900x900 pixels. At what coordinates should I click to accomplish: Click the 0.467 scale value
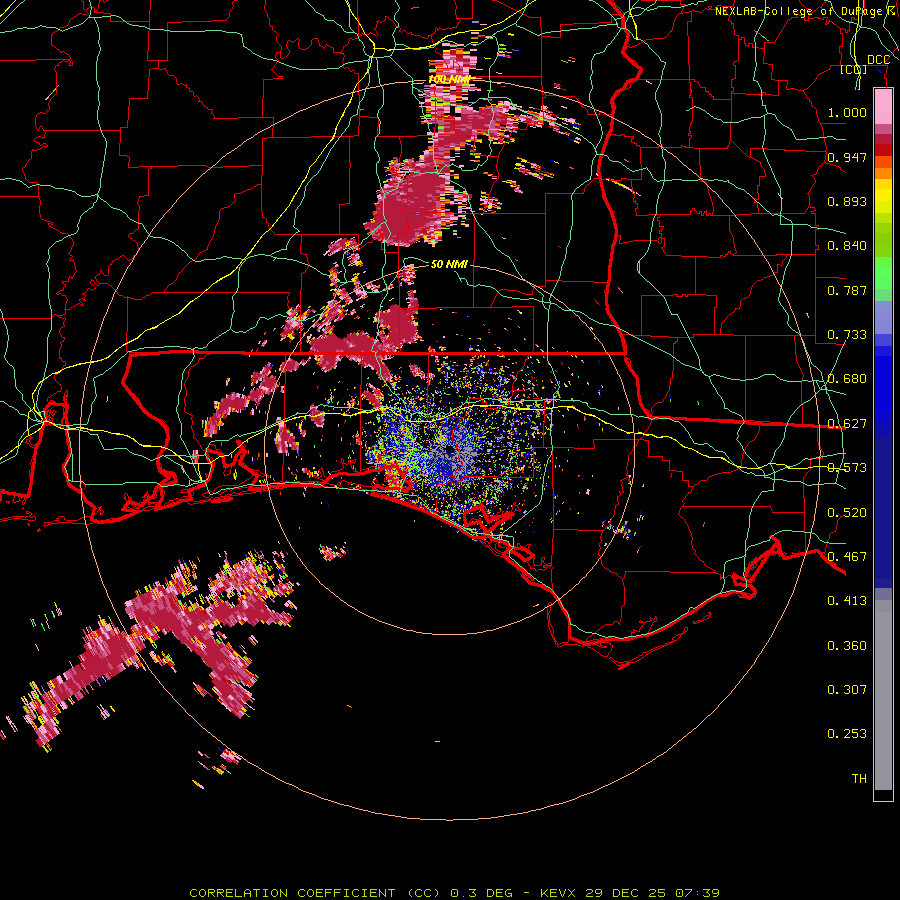tap(847, 557)
